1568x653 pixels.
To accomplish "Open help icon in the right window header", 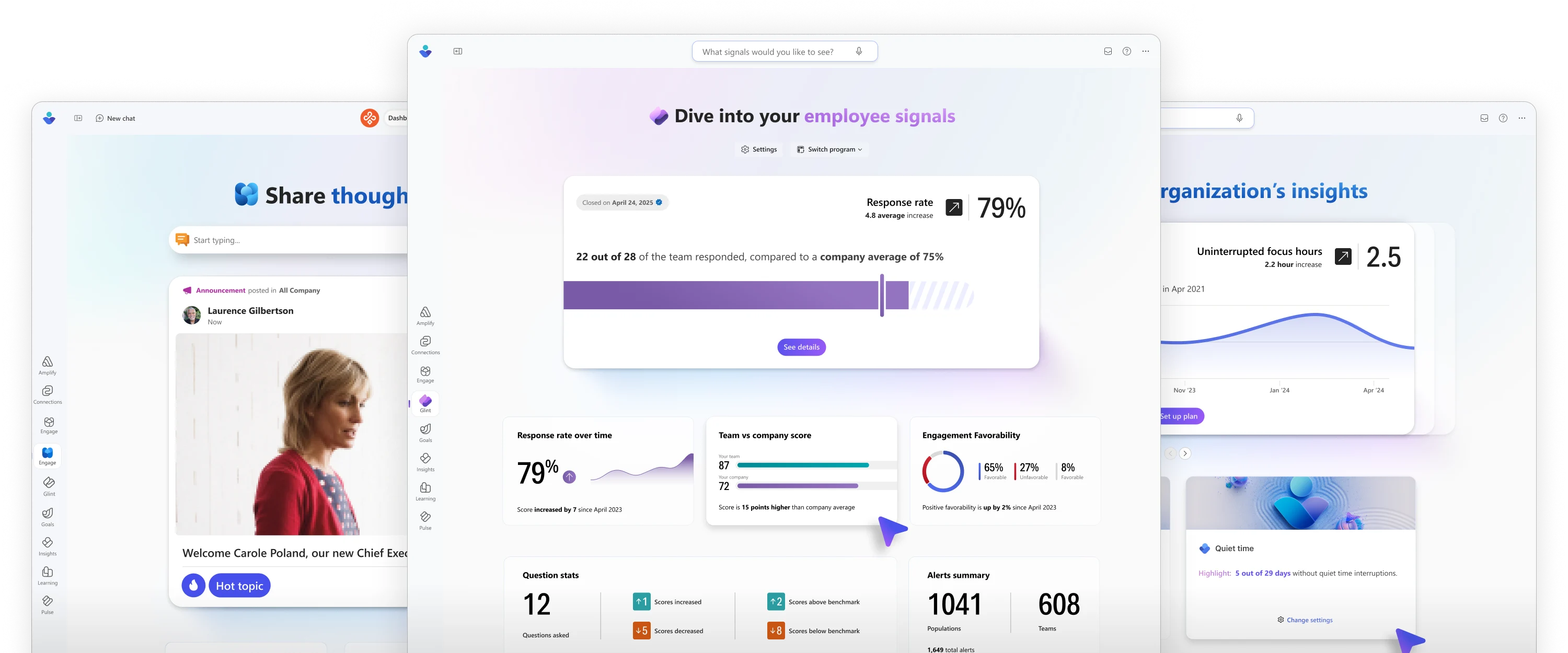I will tap(1503, 118).
